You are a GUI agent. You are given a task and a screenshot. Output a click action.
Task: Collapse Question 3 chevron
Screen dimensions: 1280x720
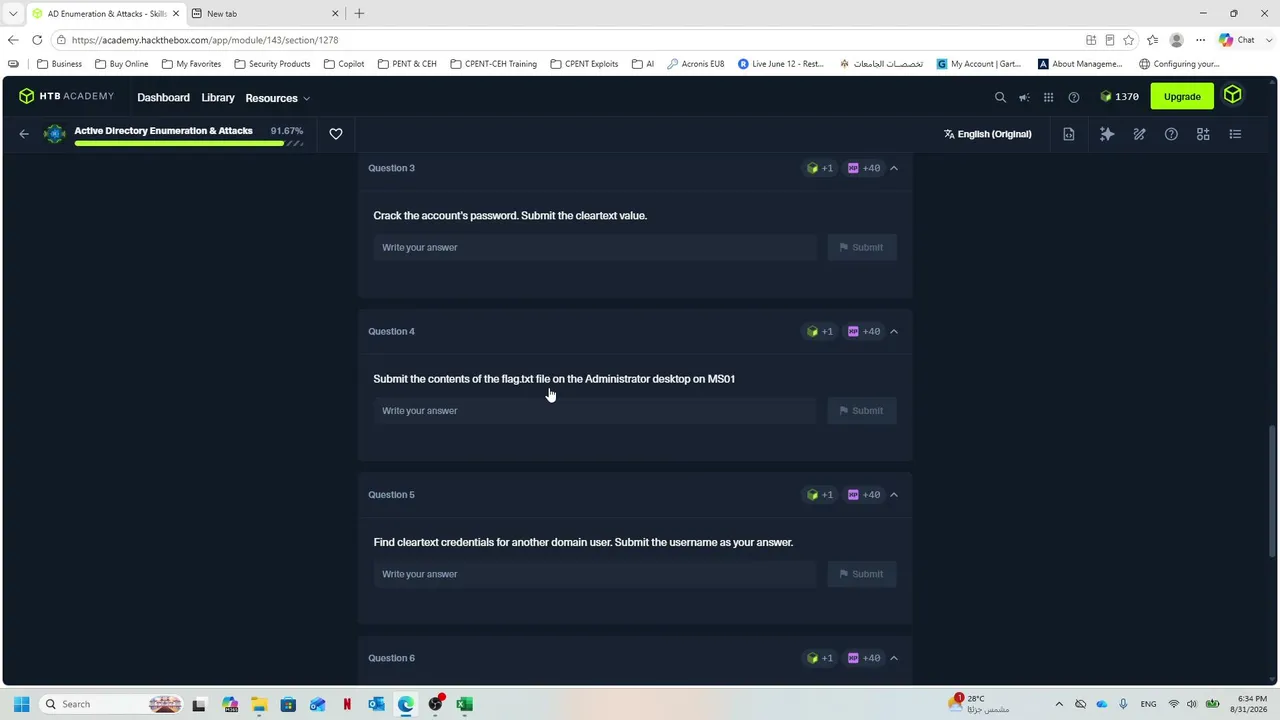pyautogui.click(x=894, y=168)
